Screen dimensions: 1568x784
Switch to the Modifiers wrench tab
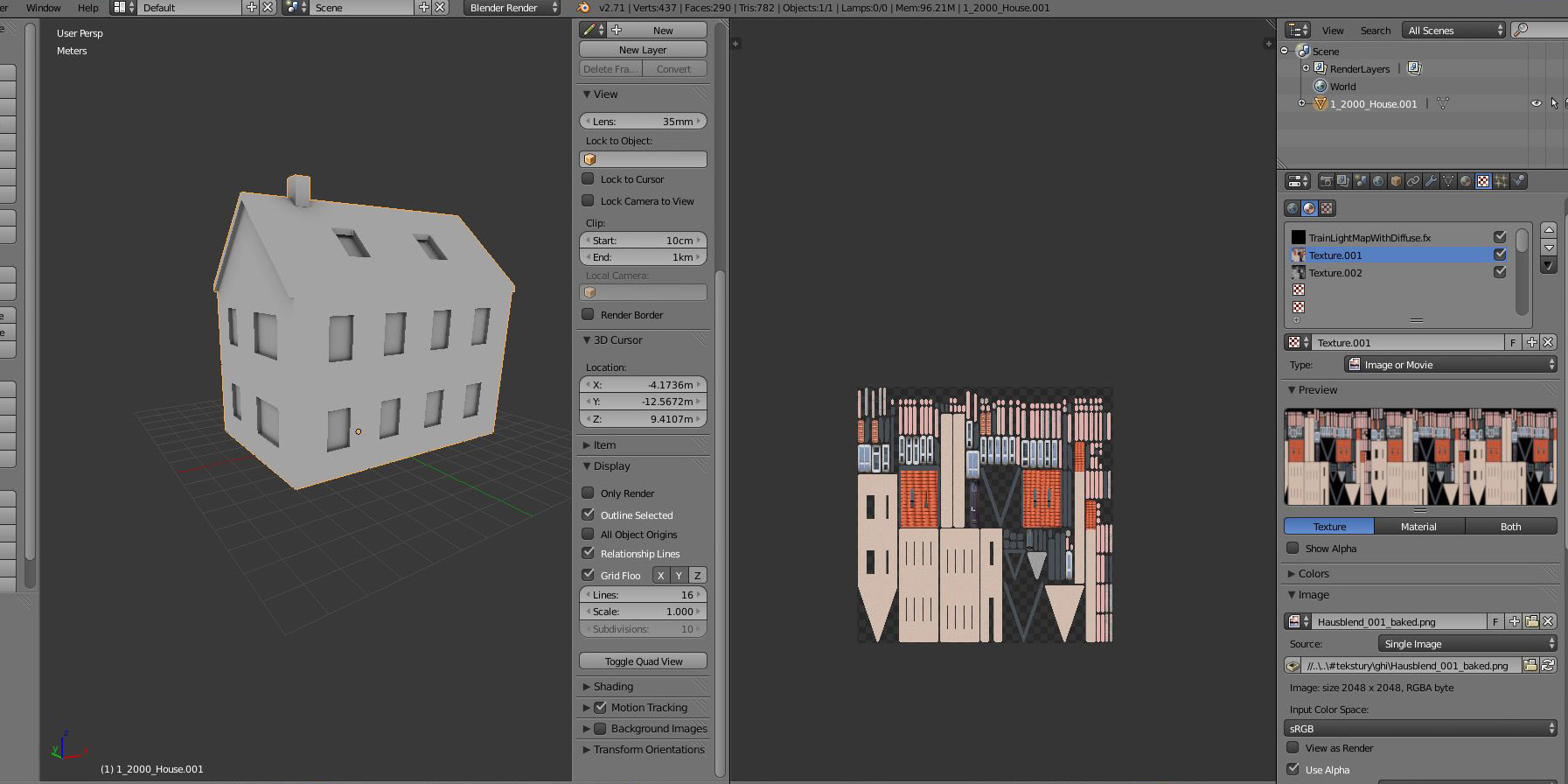pos(1431,181)
